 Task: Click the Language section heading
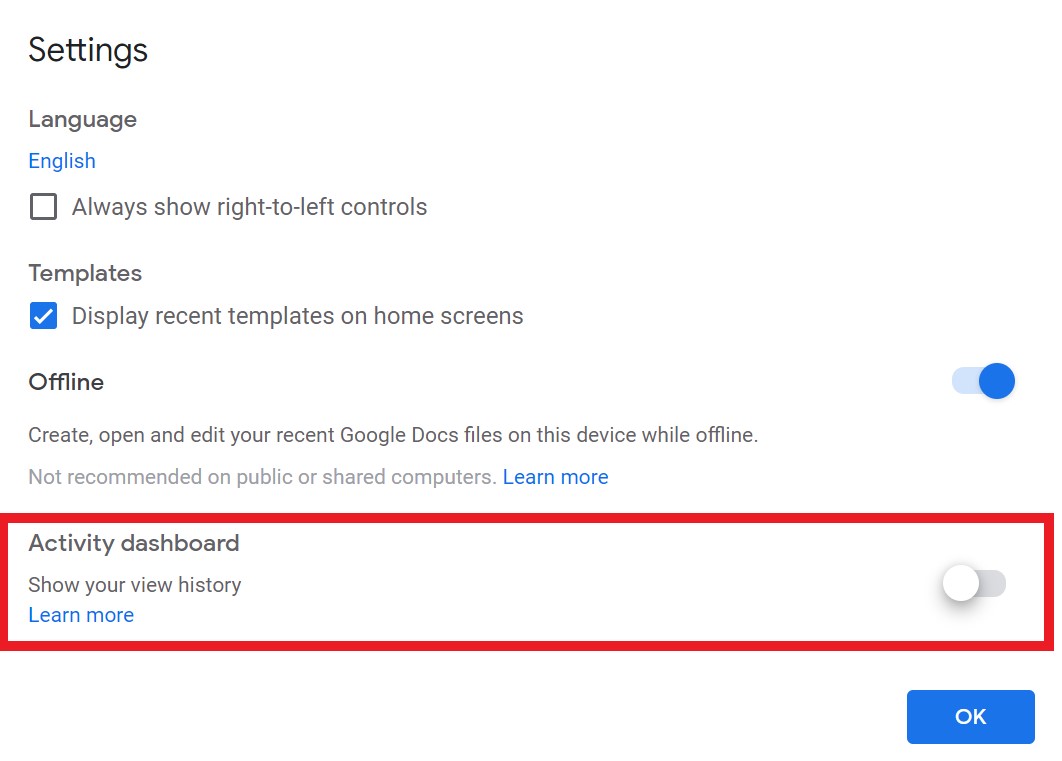(82, 119)
